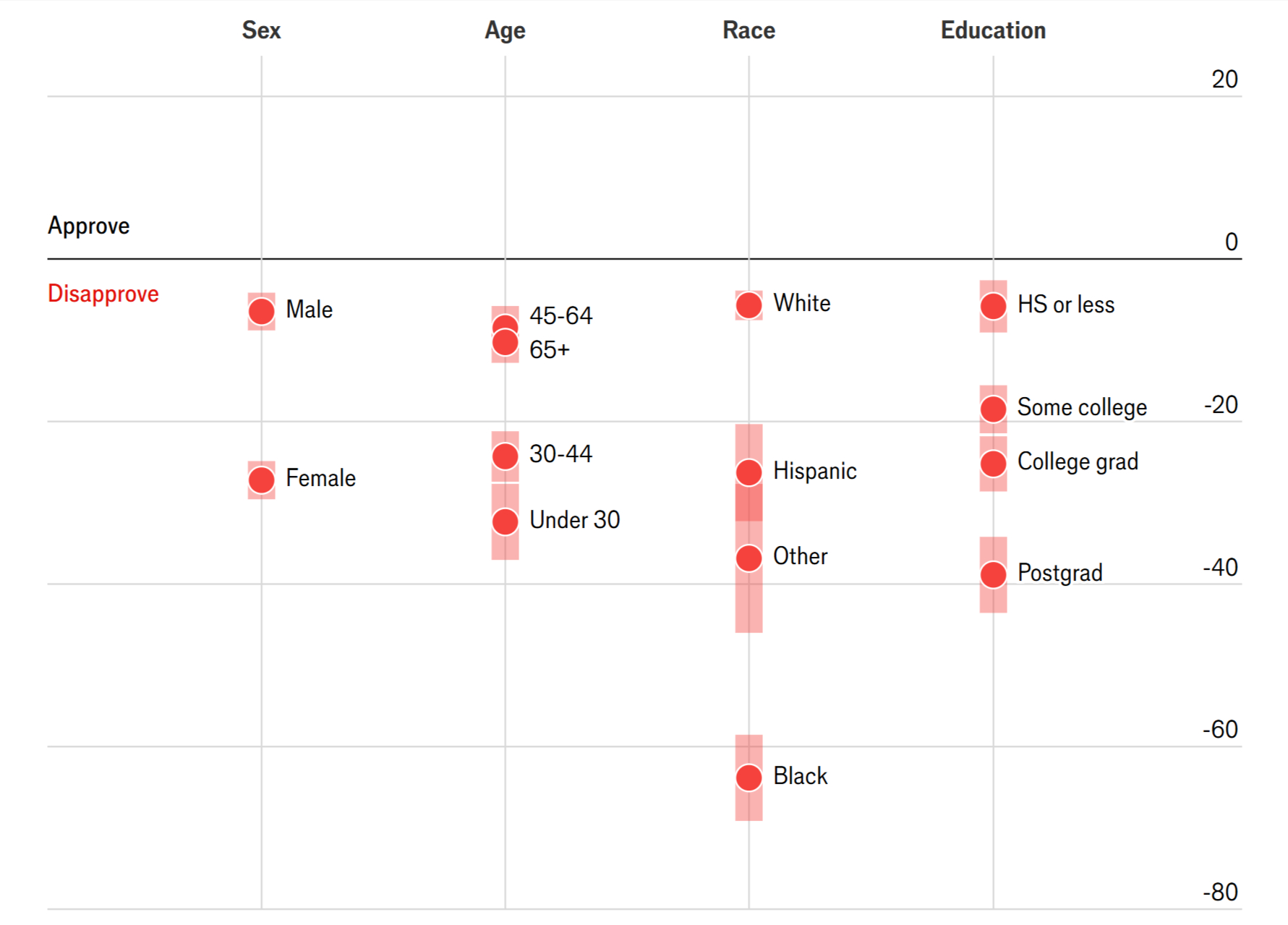Click the Age column header

click(x=505, y=30)
